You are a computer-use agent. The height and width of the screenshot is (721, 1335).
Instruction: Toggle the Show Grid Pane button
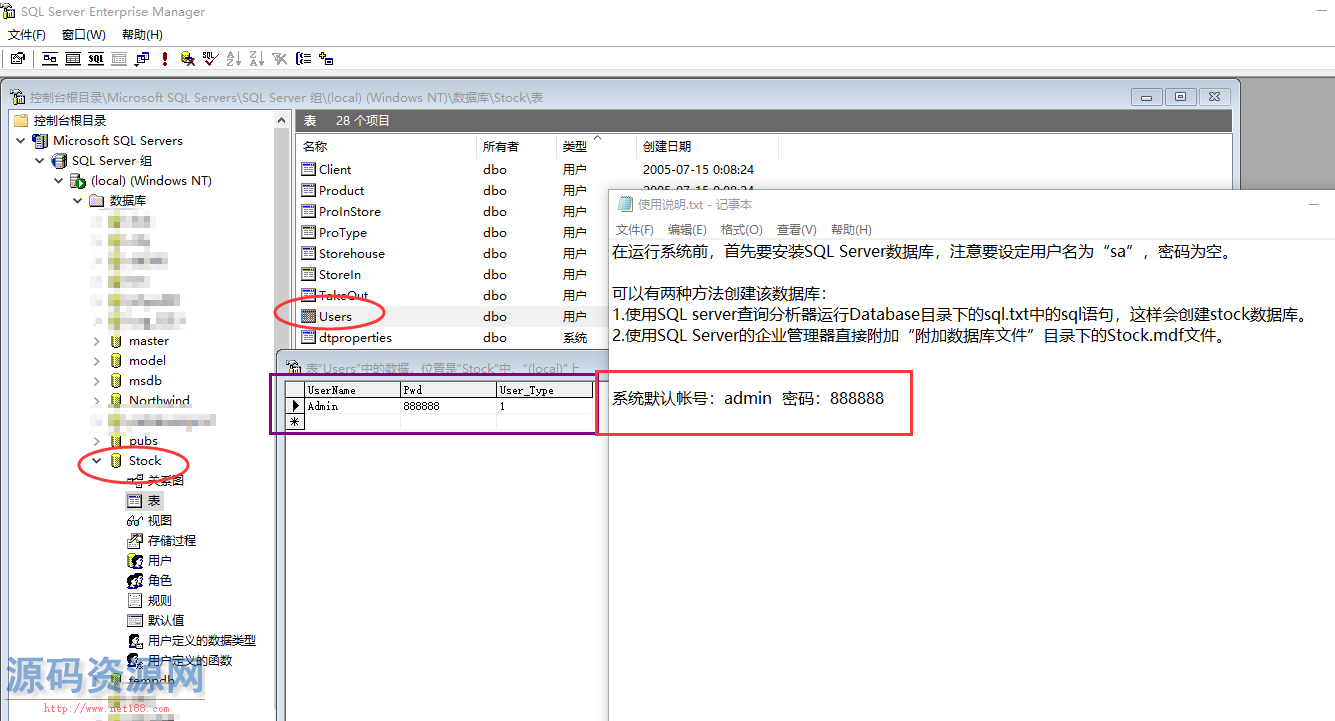[73, 59]
